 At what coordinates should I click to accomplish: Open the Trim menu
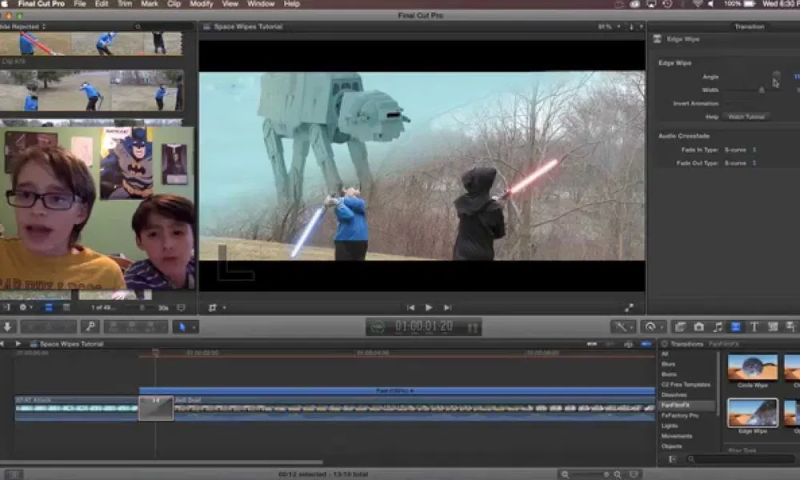pos(125,4)
